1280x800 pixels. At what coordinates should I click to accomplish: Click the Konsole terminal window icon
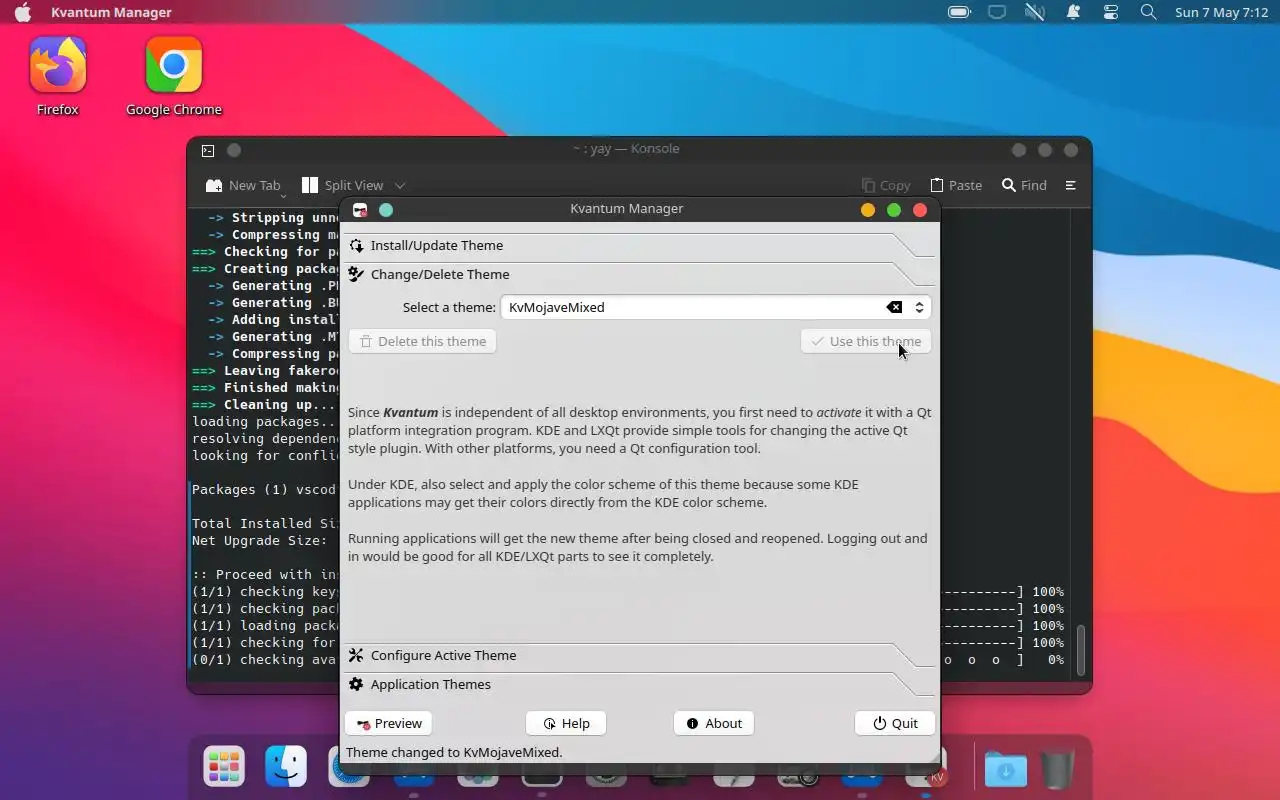click(208, 150)
